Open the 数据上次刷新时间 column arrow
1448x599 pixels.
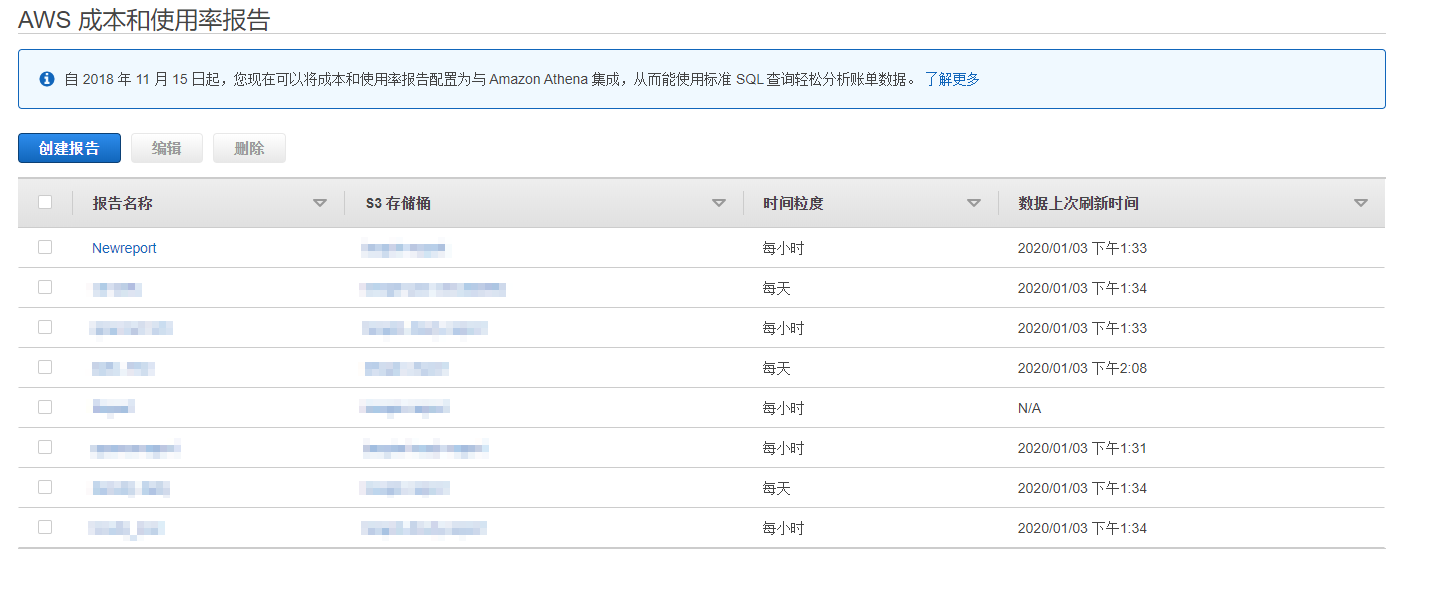coord(1360,203)
